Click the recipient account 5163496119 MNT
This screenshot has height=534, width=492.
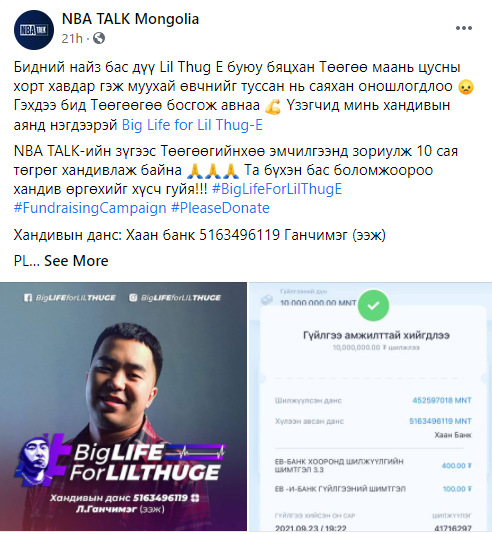[440, 421]
